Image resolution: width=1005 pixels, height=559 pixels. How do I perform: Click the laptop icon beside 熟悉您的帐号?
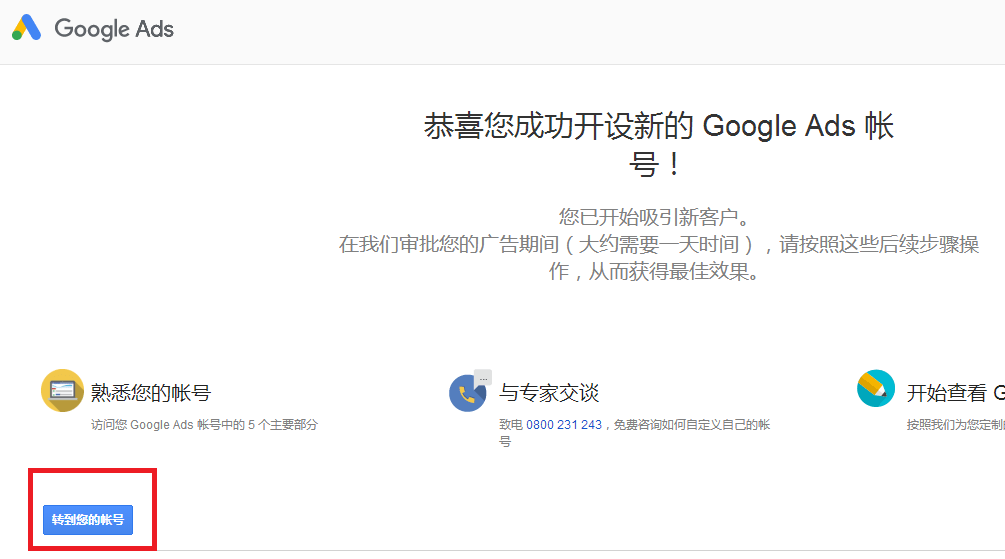click(62, 390)
